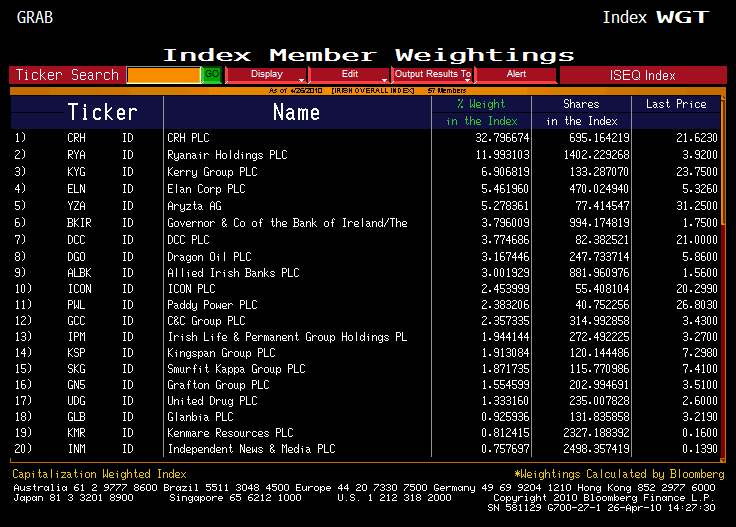Click the Last Price column header
Screen dimensions: 736x527
coord(676,104)
